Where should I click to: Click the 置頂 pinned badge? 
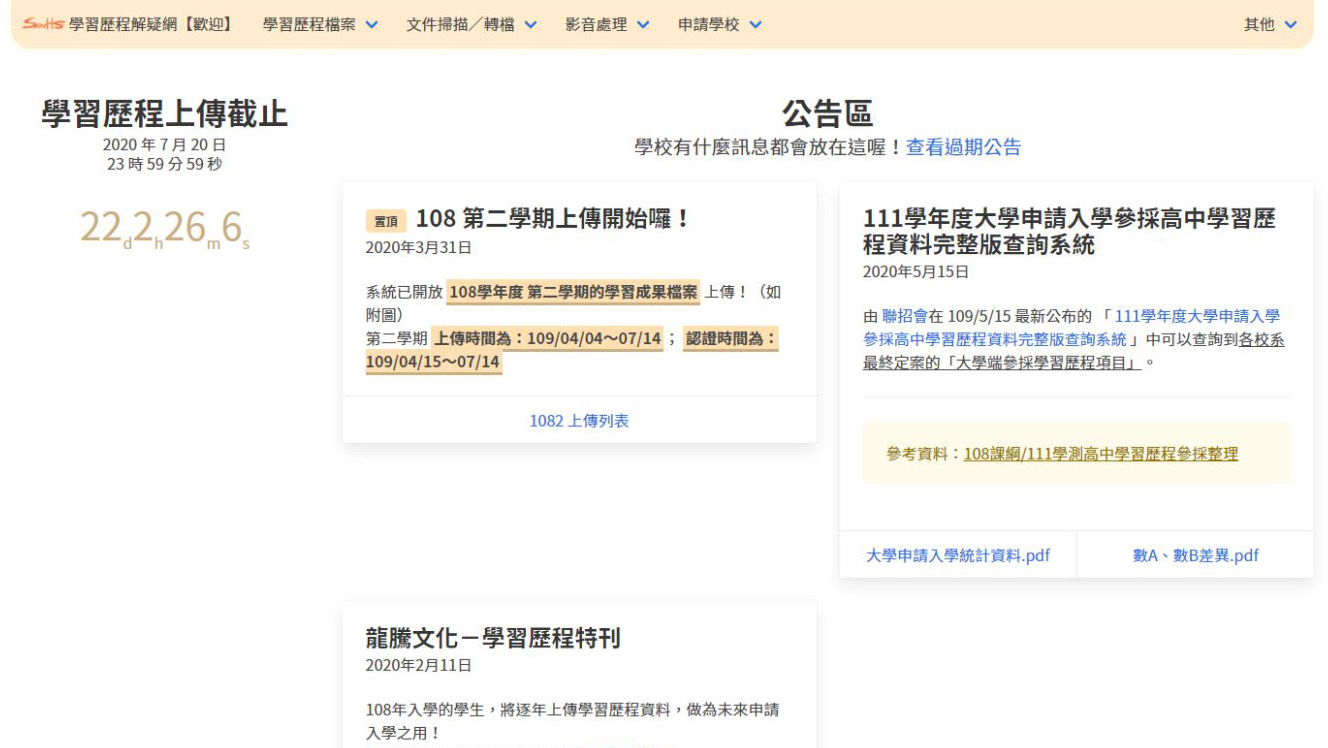tap(385, 221)
